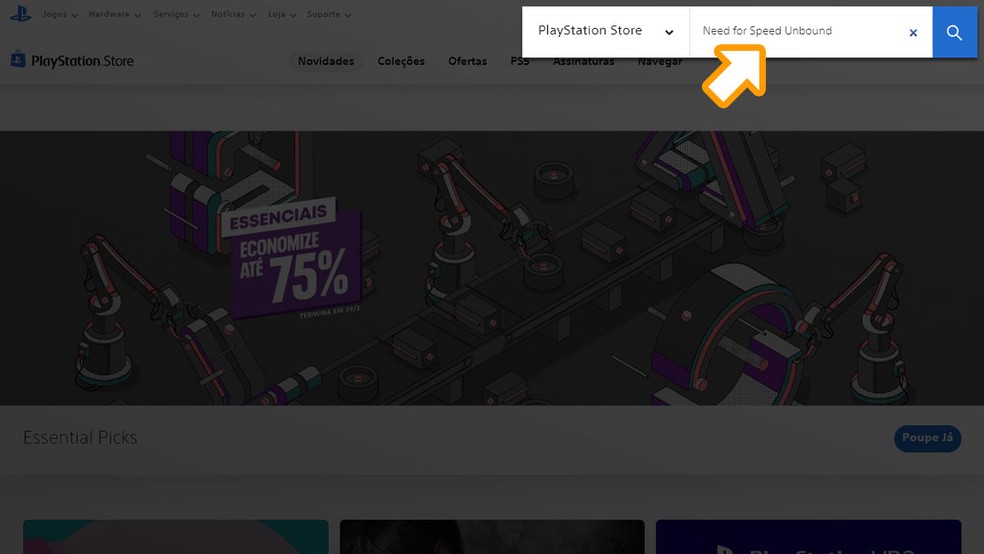
Task: Go to the Ofertas tab
Action: [x=467, y=61]
